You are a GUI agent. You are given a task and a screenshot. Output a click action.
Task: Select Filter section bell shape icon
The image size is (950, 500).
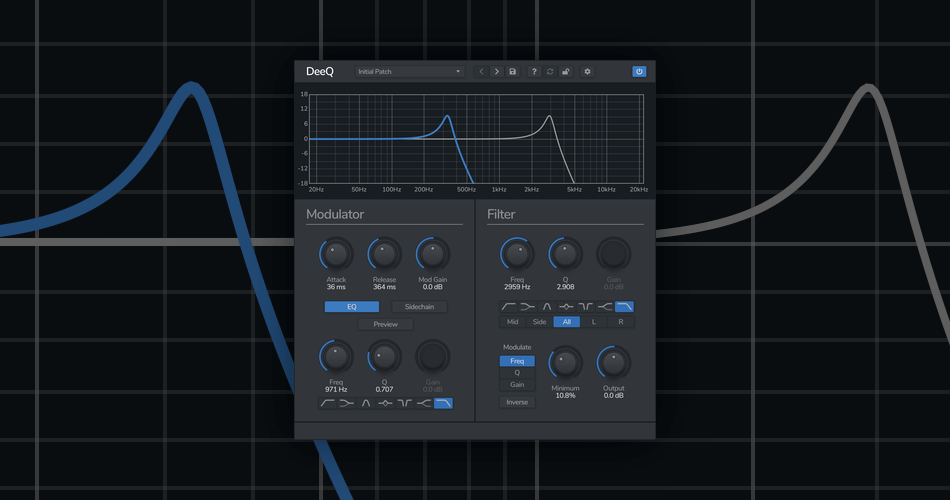pyautogui.click(x=547, y=307)
